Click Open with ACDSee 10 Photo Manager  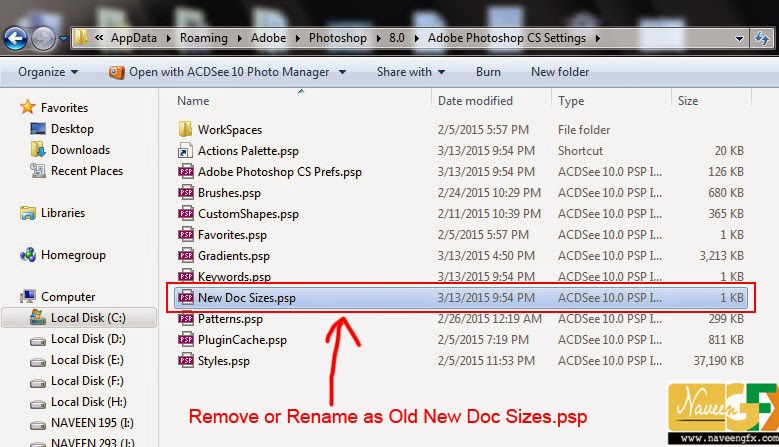coord(229,72)
